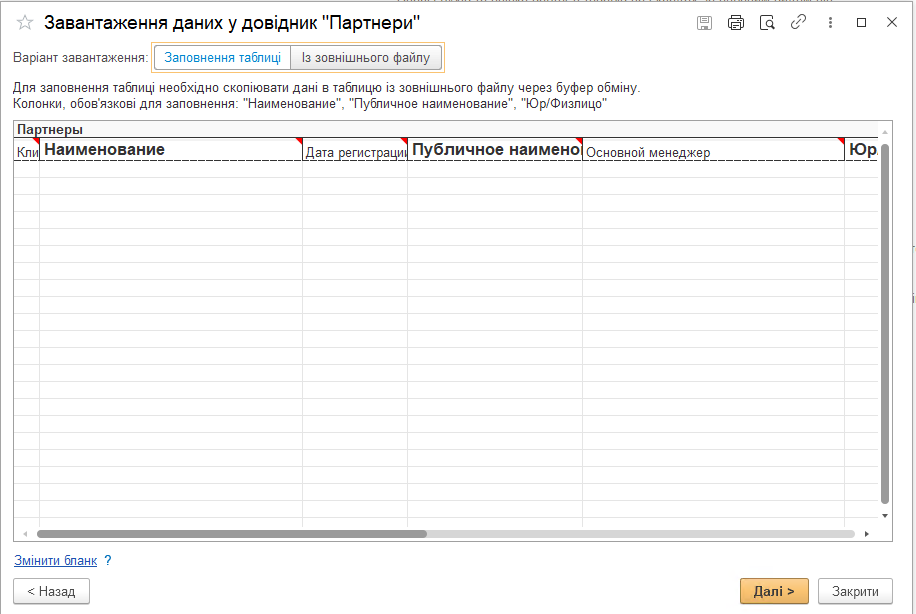Maximize the dialog window
The height and width of the screenshot is (614, 916).
(x=861, y=23)
